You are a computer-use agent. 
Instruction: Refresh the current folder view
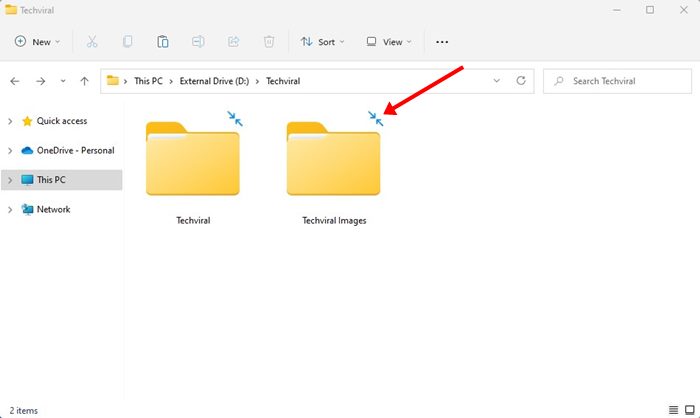pyautogui.click(x=520, y=80)
